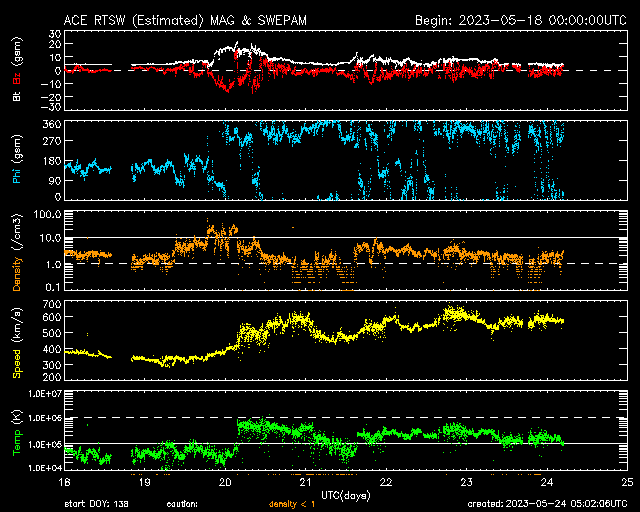640x512 pixels.
Task: Click the cyan 'Phi (gsm)' axis label
Action: (x=17, y=159)
